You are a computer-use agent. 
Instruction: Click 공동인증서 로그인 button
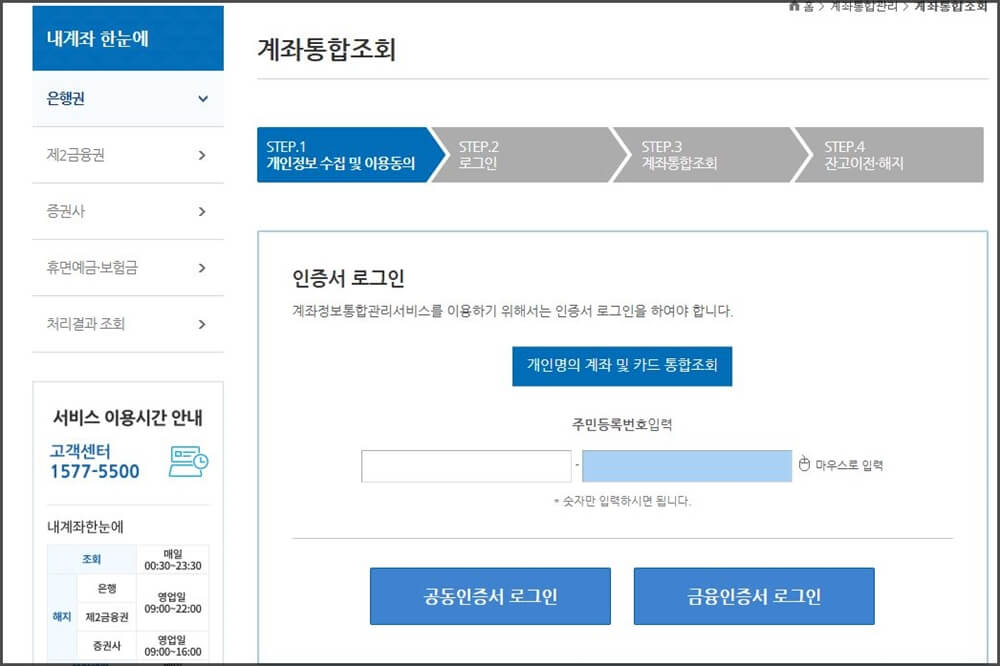click(x=490, y=596)
